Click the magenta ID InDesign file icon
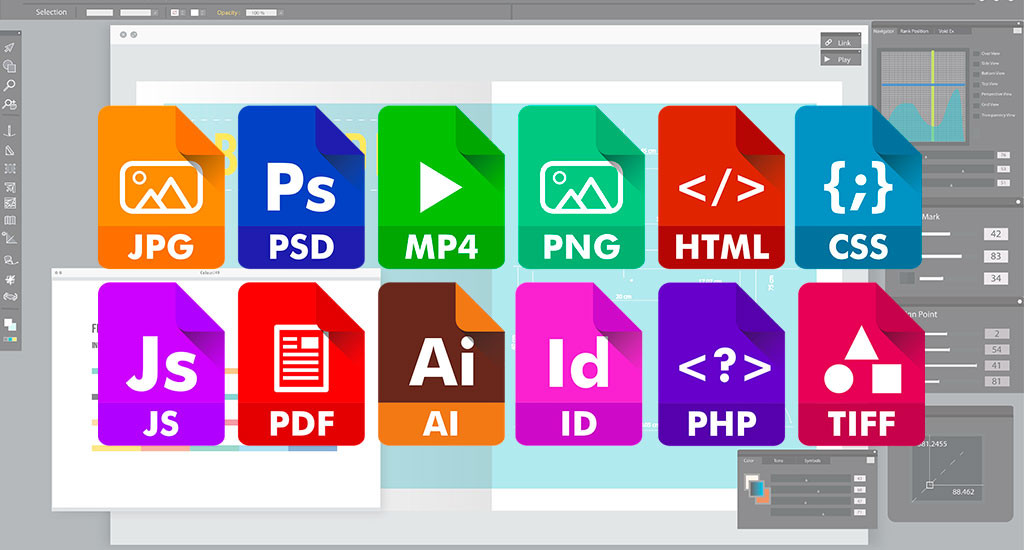Image resolution: width=1024 pixels, height=550 pixels. click(579, 364)
